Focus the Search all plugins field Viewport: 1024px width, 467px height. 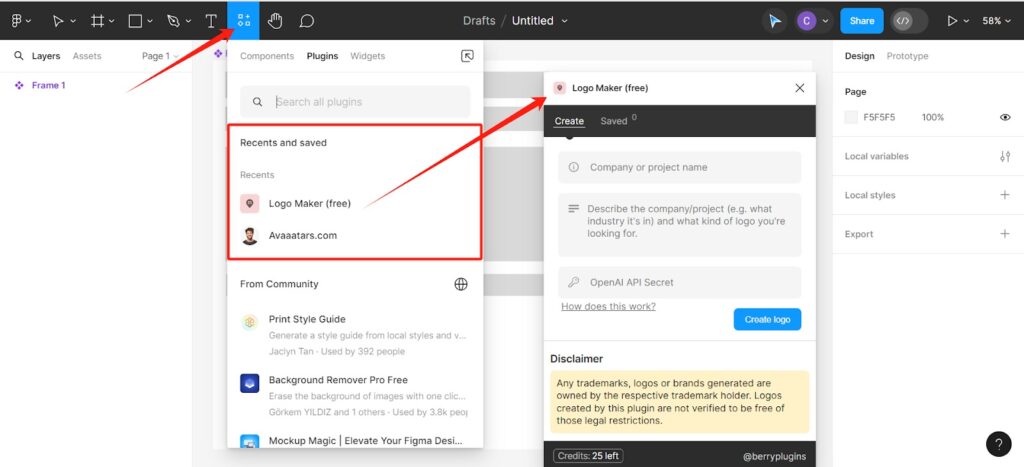[x=355, y=102]
